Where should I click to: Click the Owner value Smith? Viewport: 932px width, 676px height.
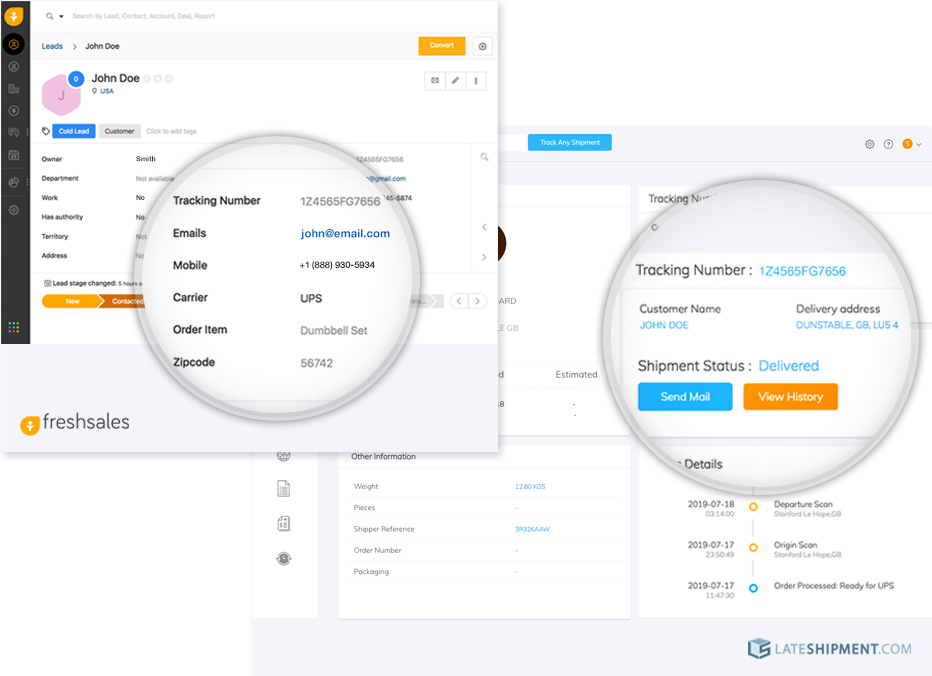coord(146,159)
